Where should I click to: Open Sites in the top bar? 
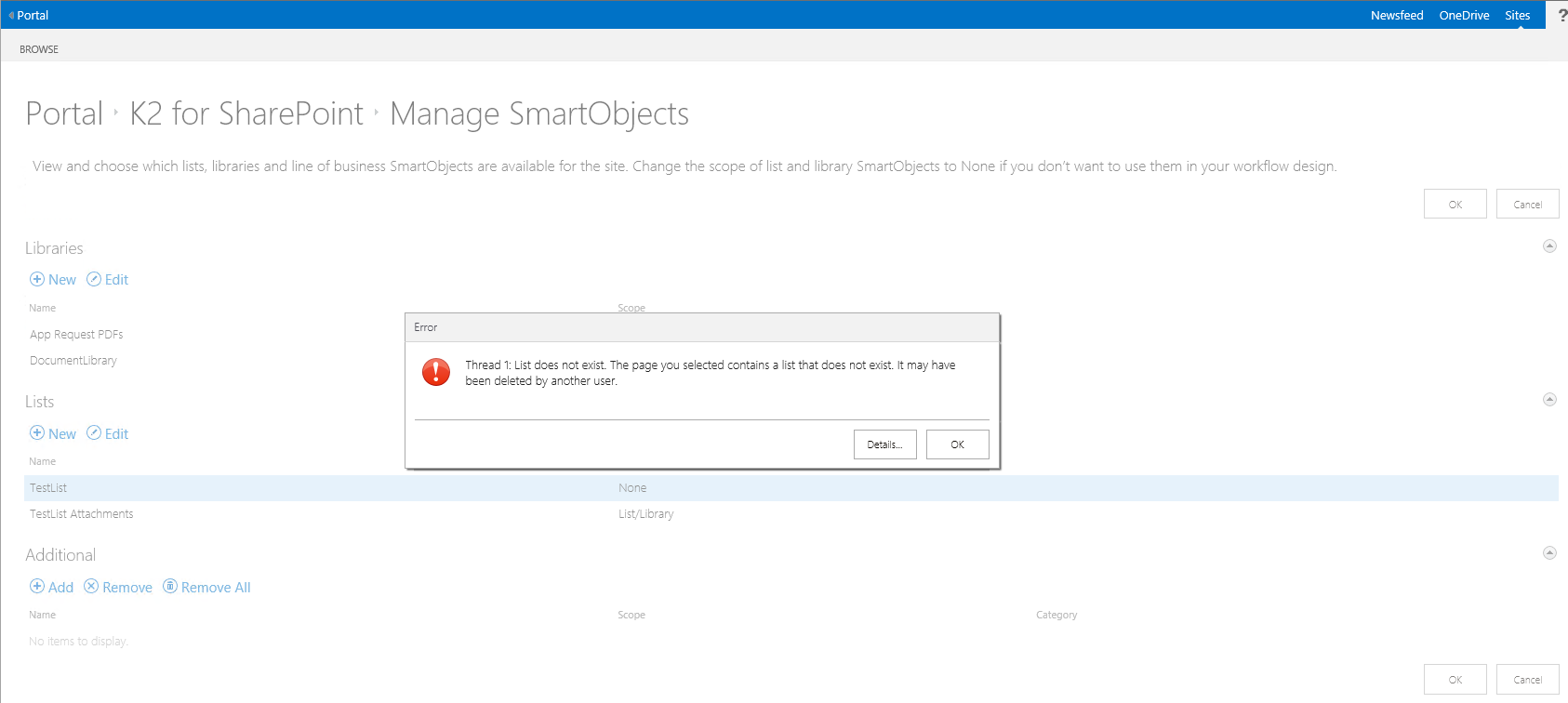[1518, 15]
